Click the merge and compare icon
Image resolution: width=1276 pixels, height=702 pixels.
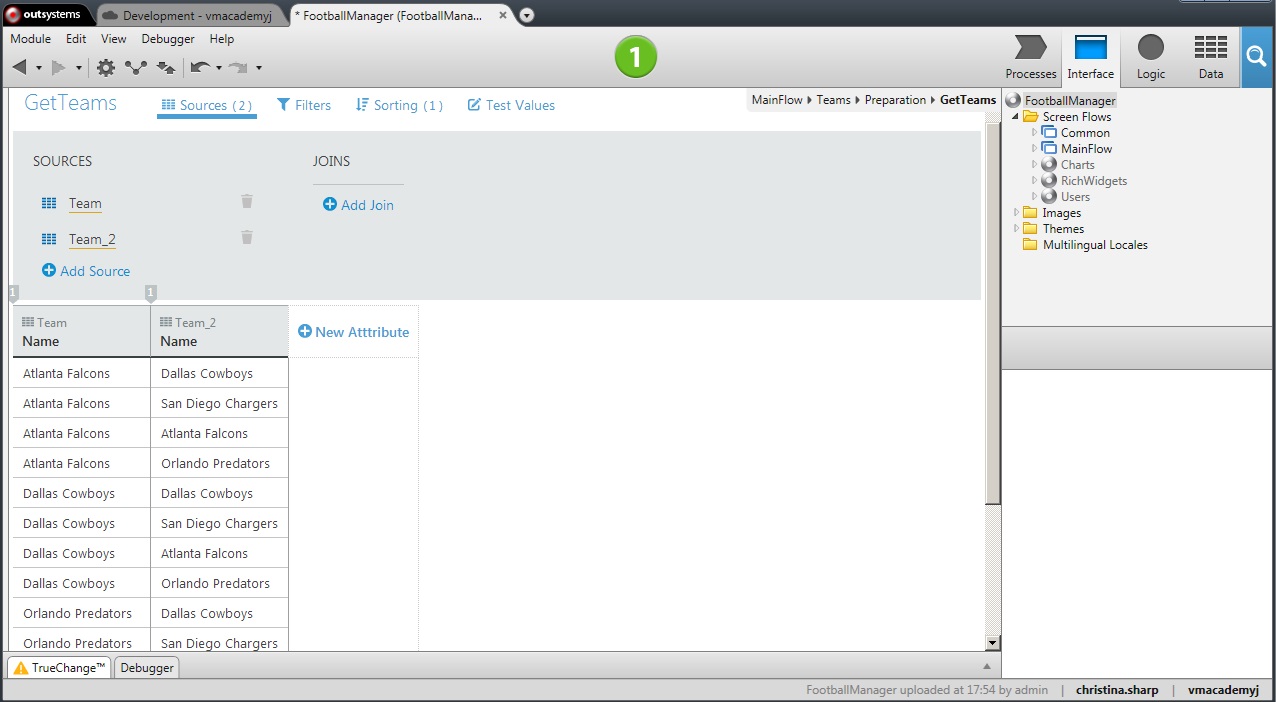coord(166,68)
